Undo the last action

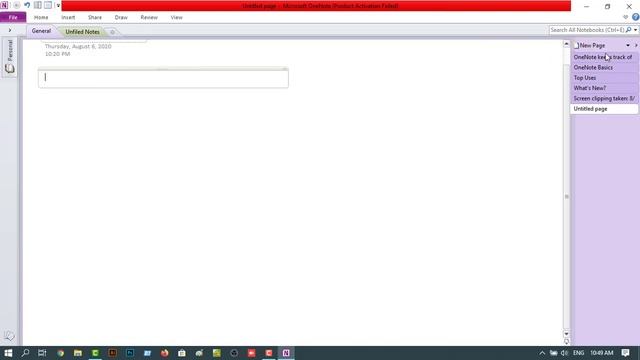click(x=27, y=5)
